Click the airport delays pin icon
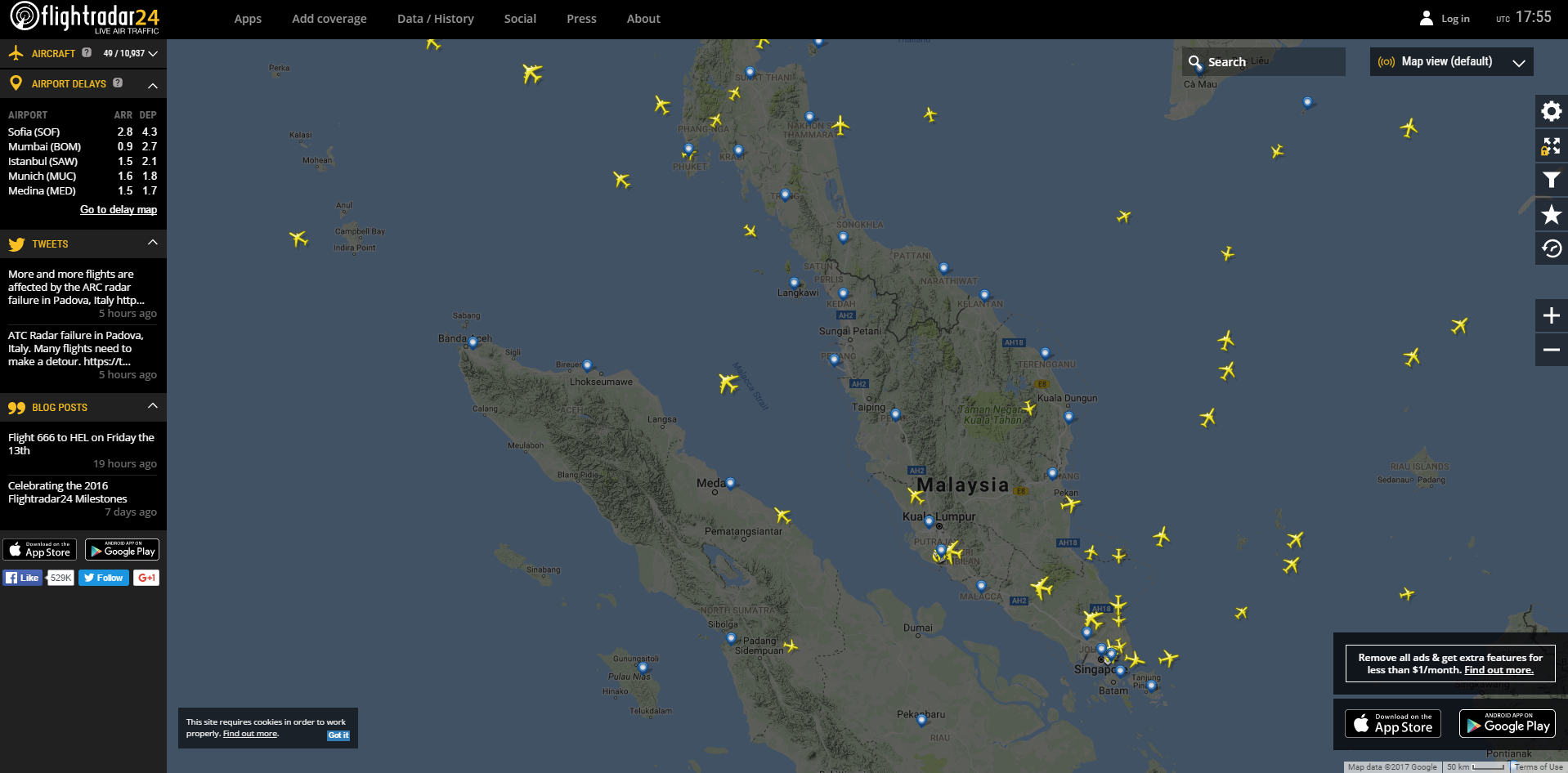This screenshot has height=773, width=1568. [x=16, y=83]
